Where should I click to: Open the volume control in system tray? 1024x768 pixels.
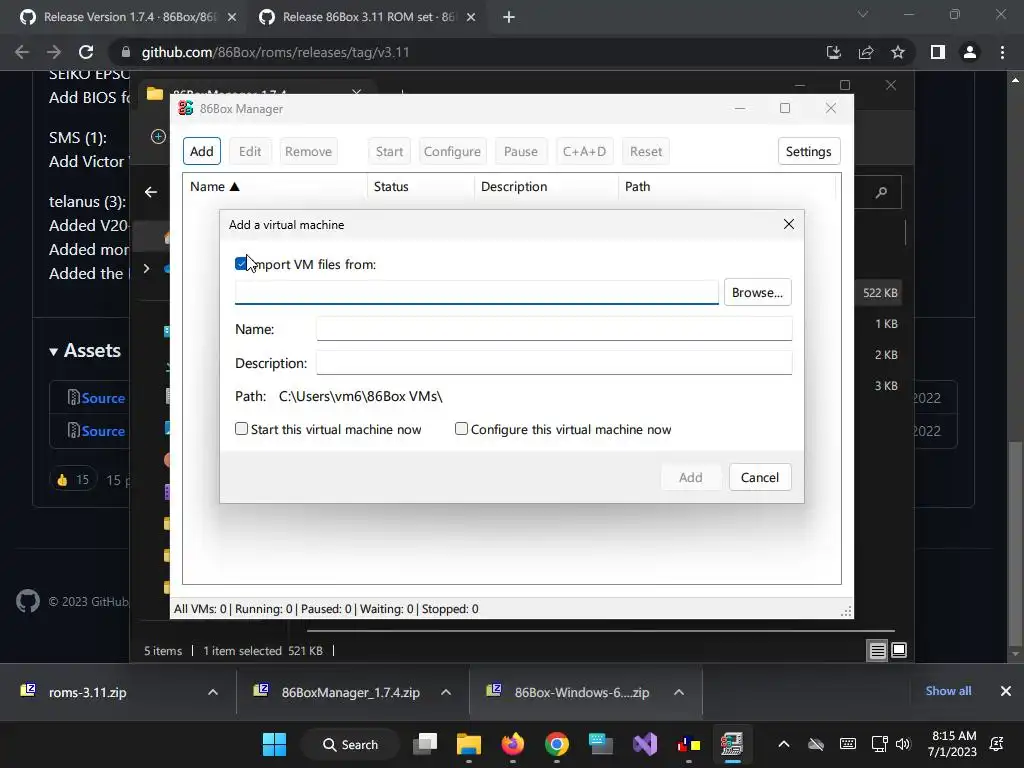pyautogui.click(x=903, y=744)
